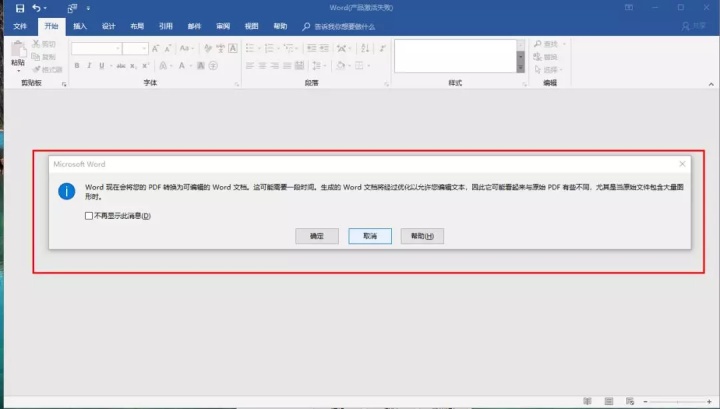The width and height of the screenshot is (720, 409).
Task: Switch to the 引用 (References) tab
Action: [x=166, y=26]
